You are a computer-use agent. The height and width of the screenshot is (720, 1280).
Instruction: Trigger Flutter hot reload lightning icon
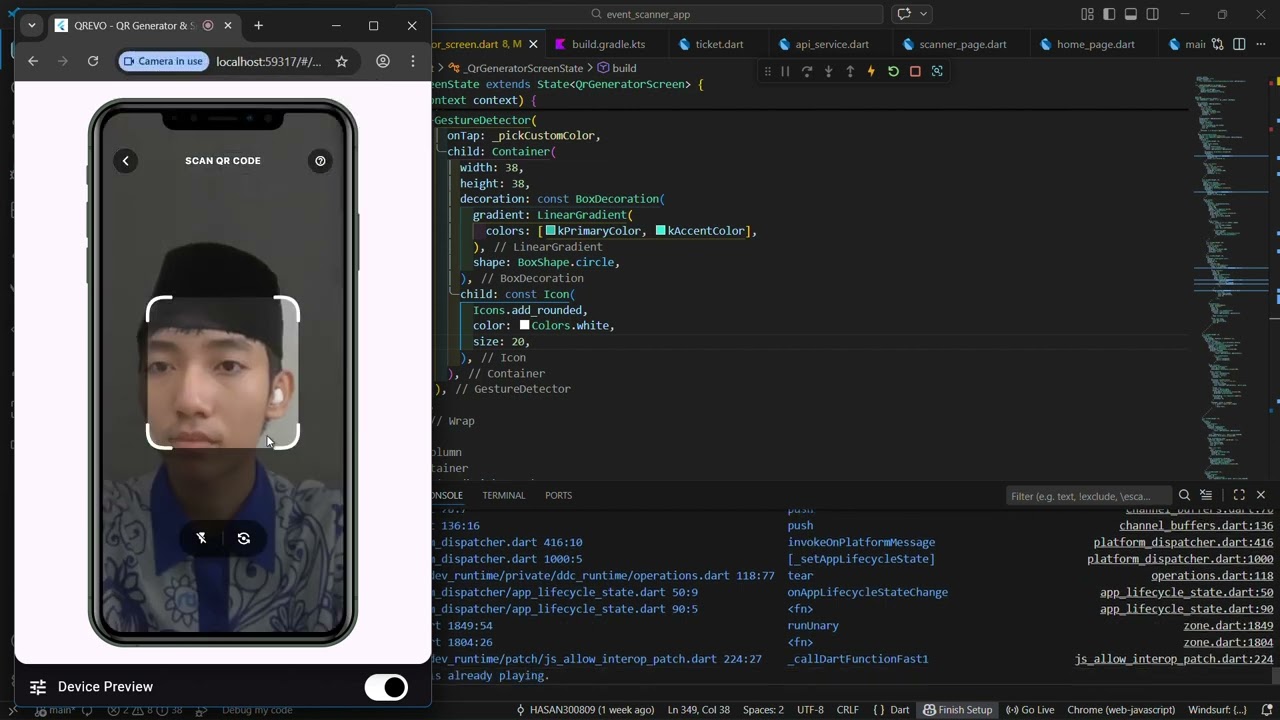pos(871,71)
